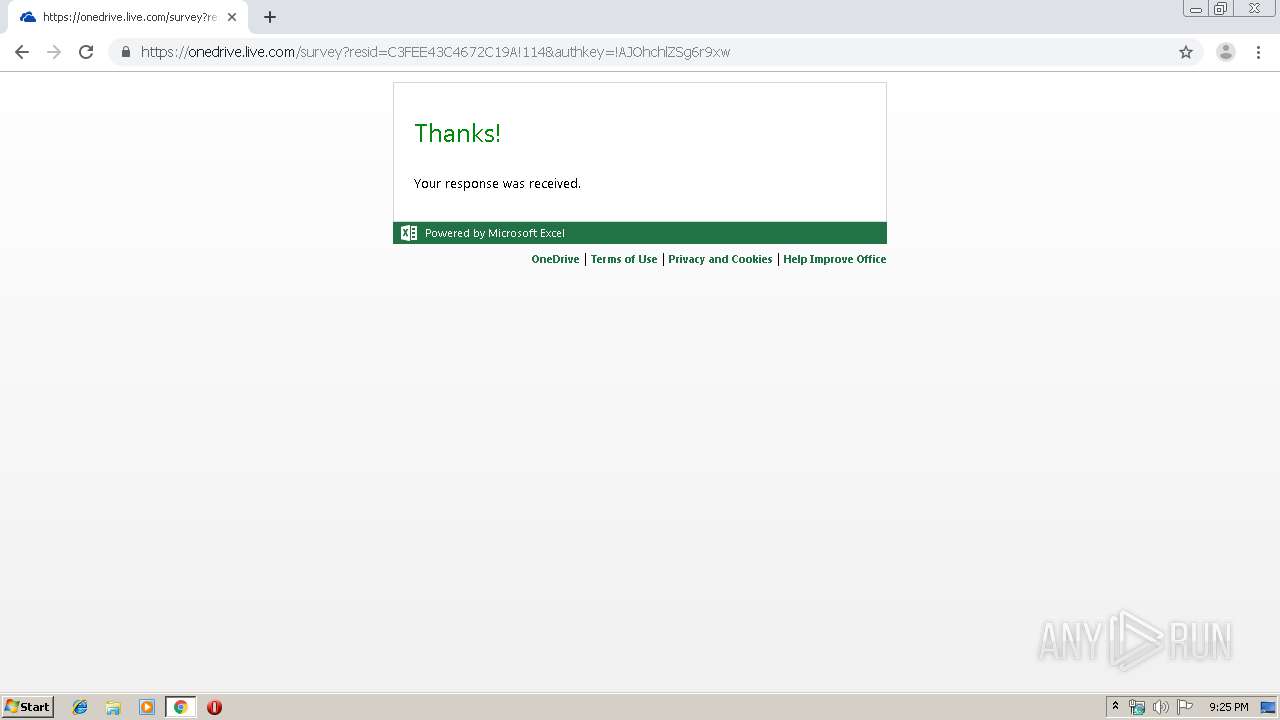Reload the OneDrive survey page
This screenshot has height=720, width=1280.
[x=86, y=52]
